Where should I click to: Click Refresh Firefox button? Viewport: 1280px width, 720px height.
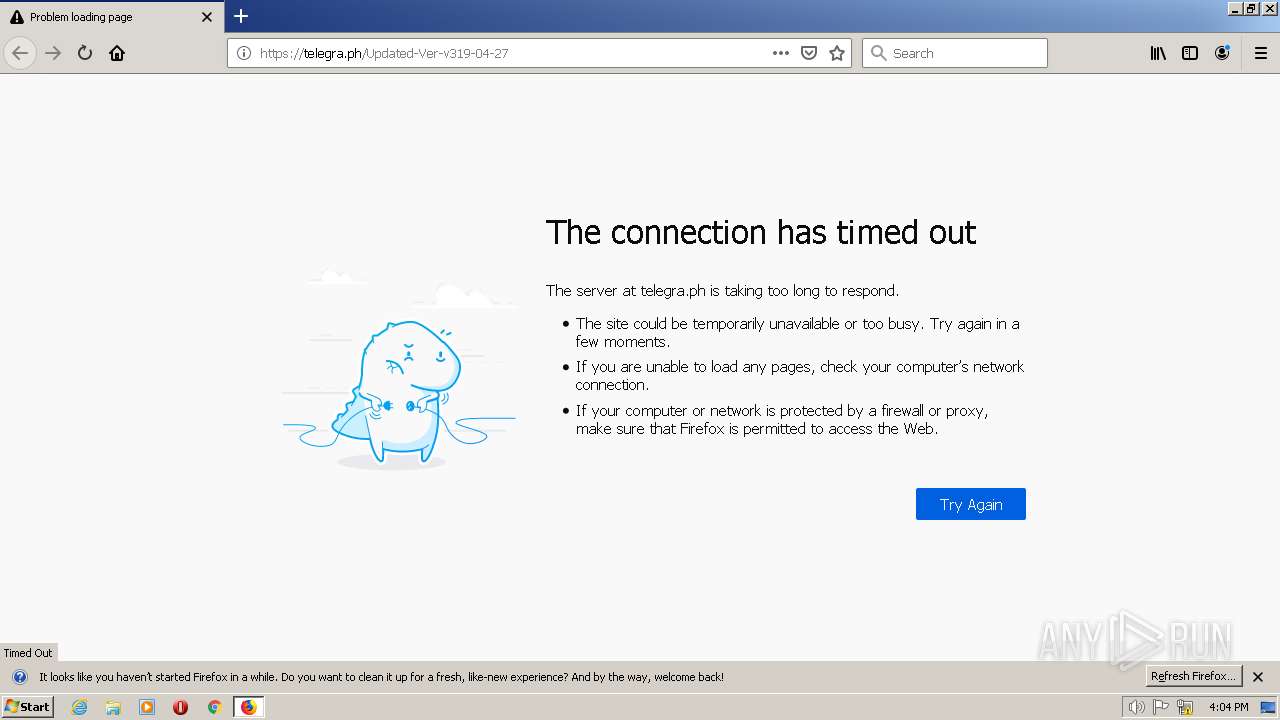1193,677
